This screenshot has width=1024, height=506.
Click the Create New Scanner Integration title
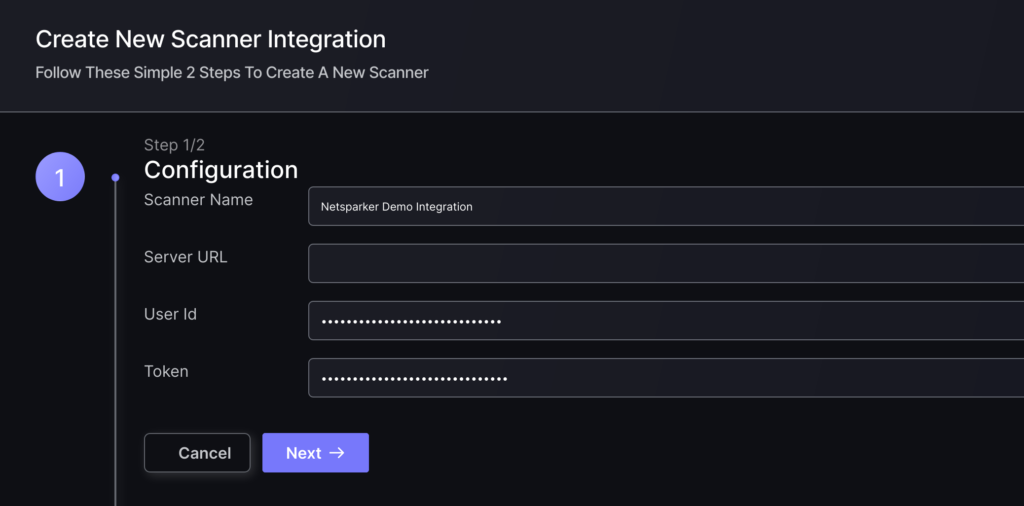click(210, 39)
